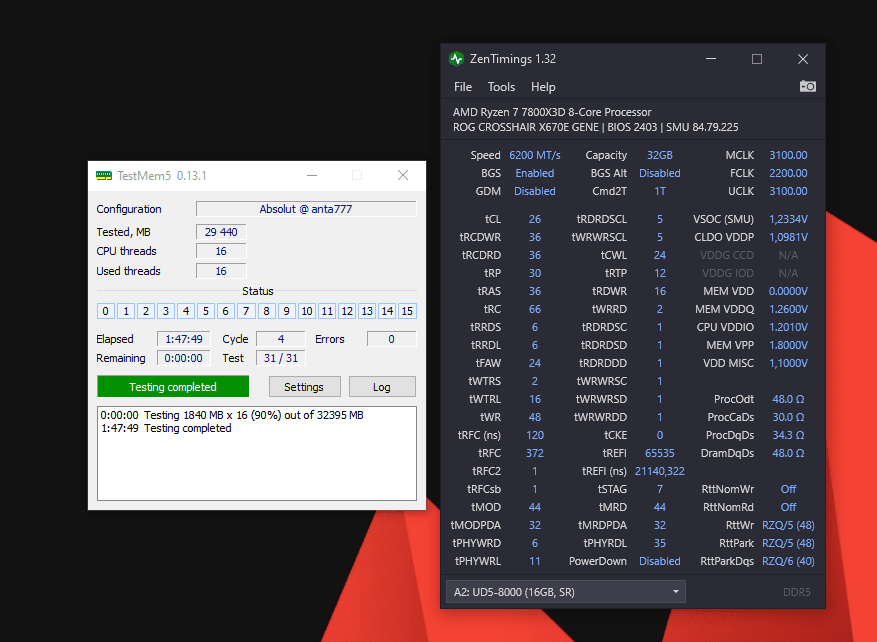877x642 pixels.
Task: Click the ProcDqDs value 34.3 Ω
Action: point(788,435)
